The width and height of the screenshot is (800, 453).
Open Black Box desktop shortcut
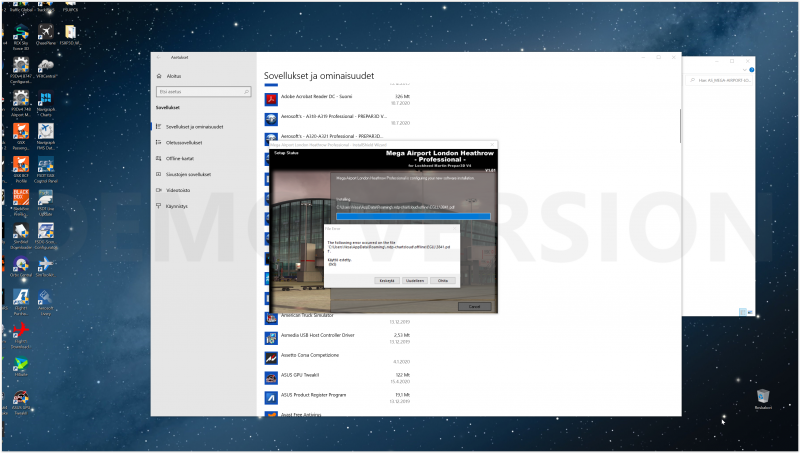[21, 203]
